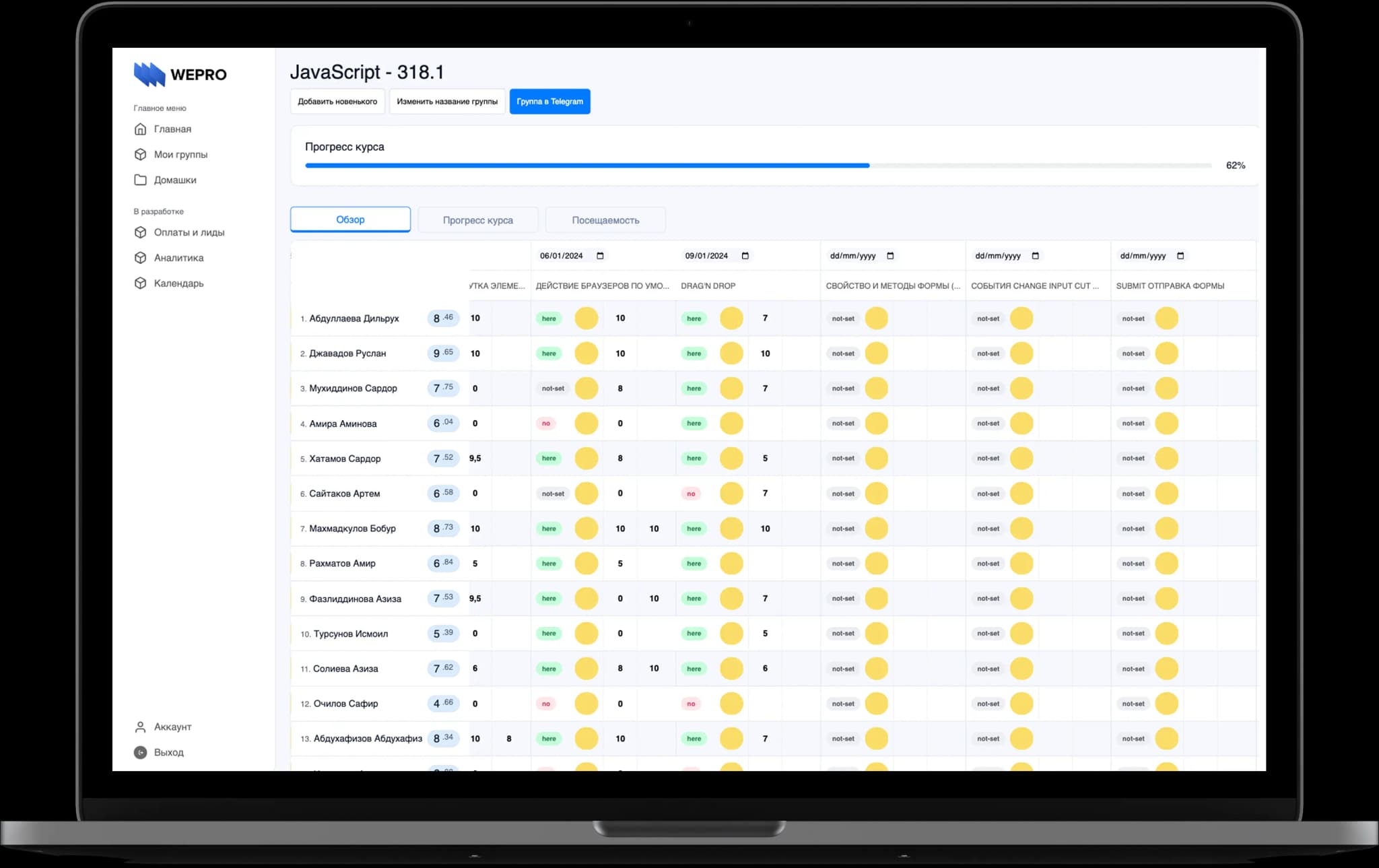Viewport: 1379px width, 868px height.
Task: Click rating badge 4.66 of Очилов Сафир
Action: 443,703
